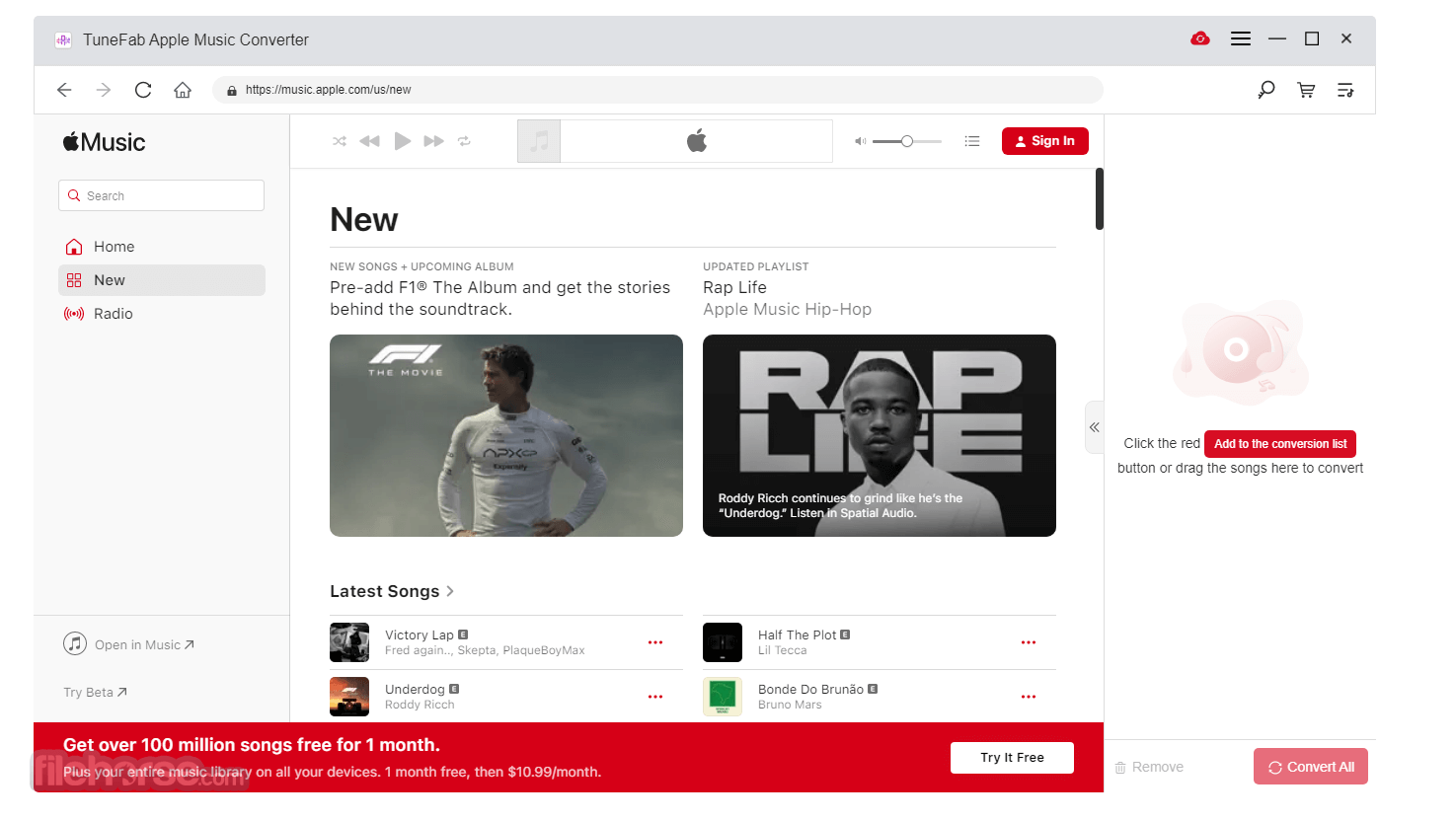1456x821 pixels.
Task: Click the Victory Lap song title
Action: pos(420,634)
